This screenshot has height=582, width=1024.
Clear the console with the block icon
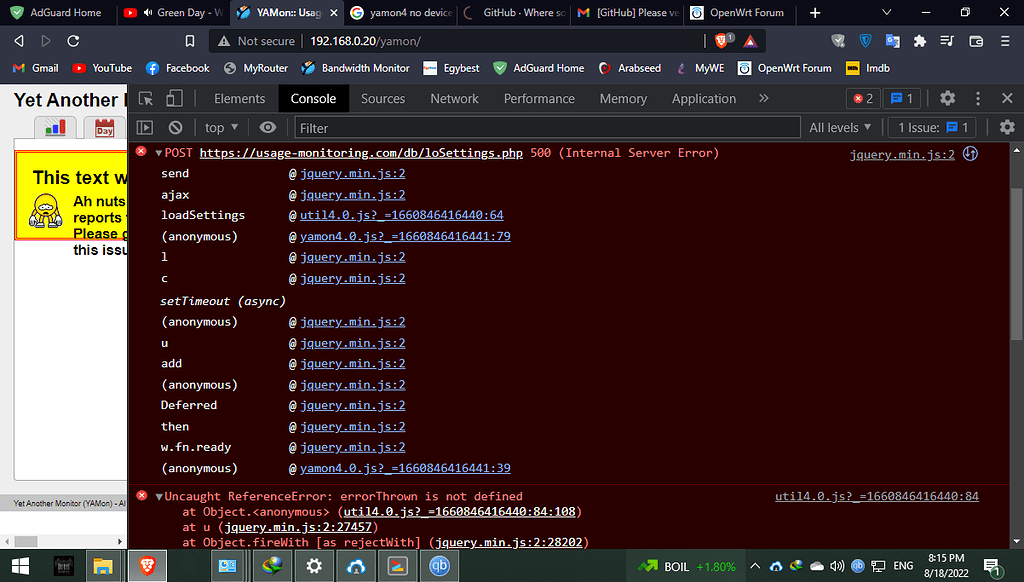pyautogui.click(x=175, y=128)
